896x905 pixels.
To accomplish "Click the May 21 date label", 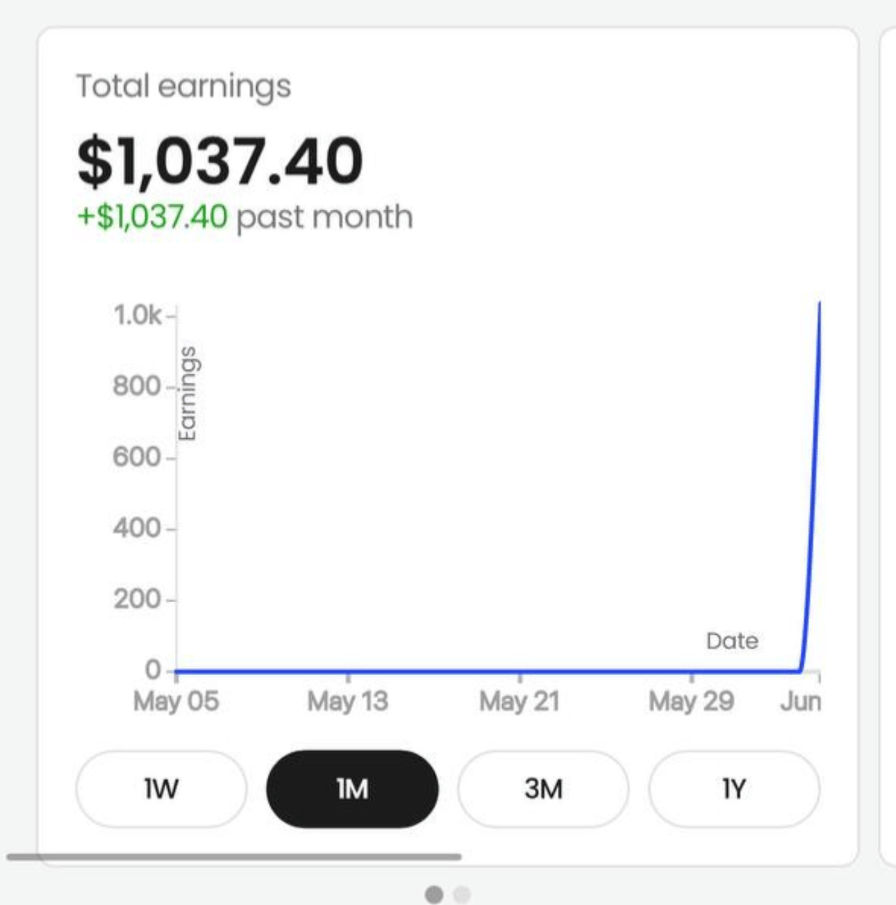I will [519, 701].
